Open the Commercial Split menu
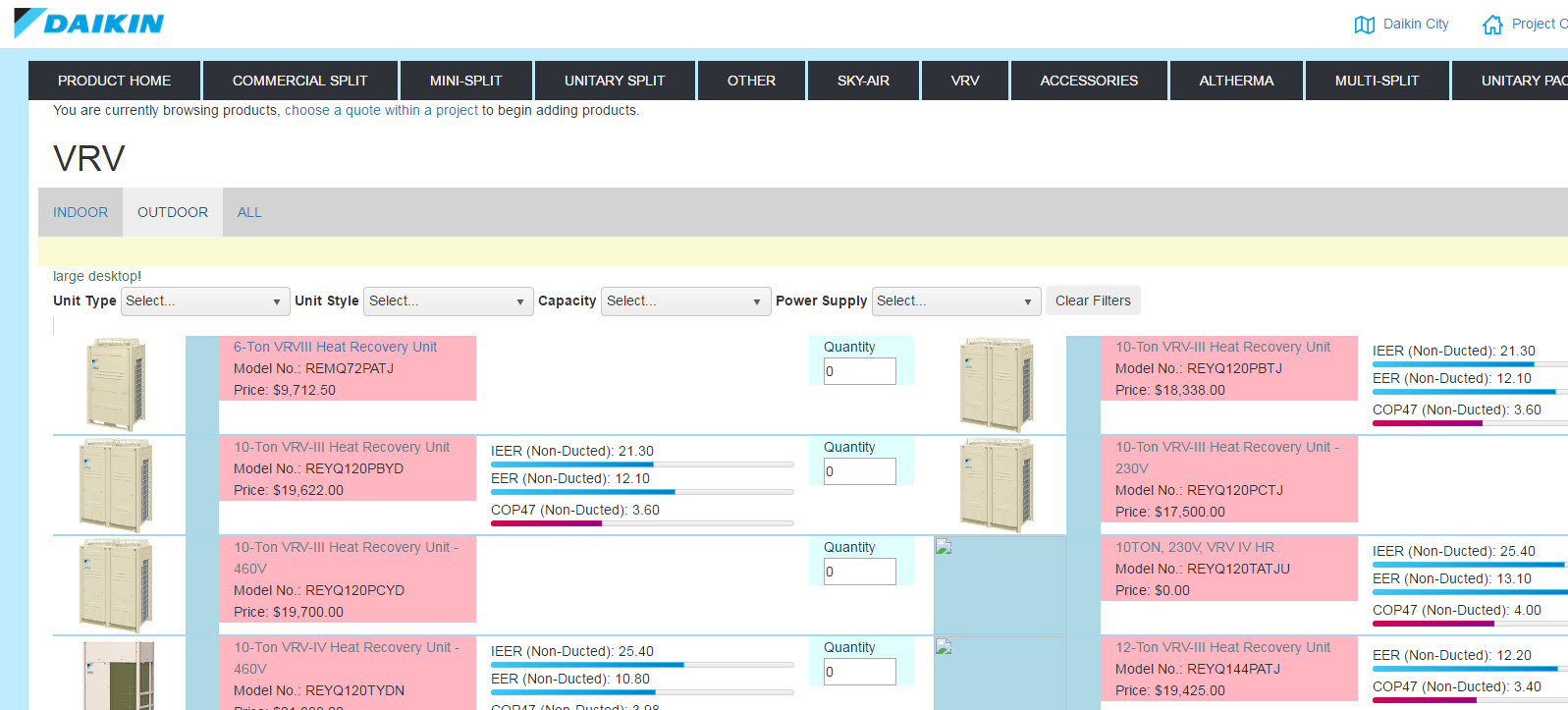Viewport: 1568px width, 710px height. [300, 81]
